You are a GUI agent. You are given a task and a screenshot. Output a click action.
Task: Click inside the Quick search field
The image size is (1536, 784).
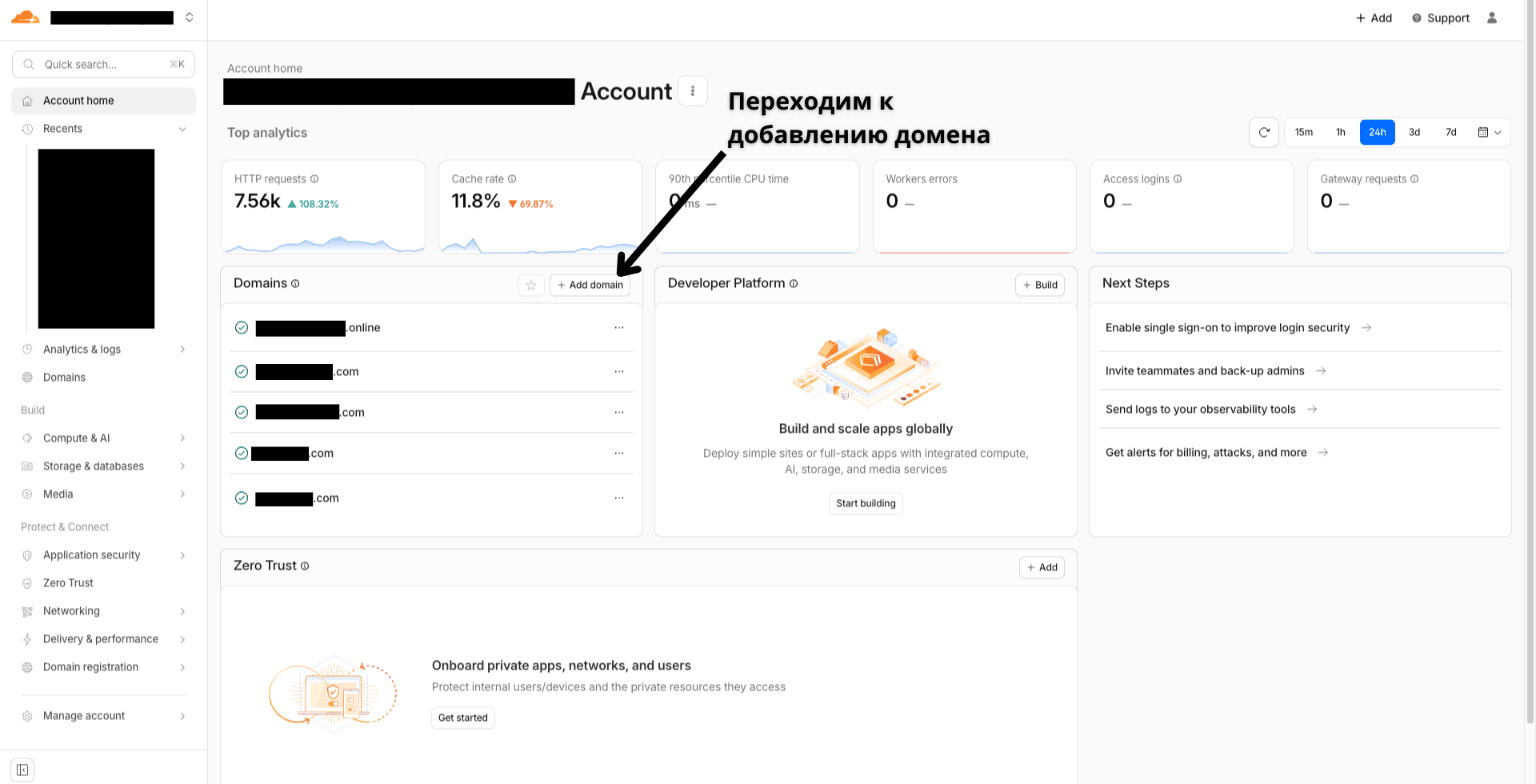pos(103,64)
